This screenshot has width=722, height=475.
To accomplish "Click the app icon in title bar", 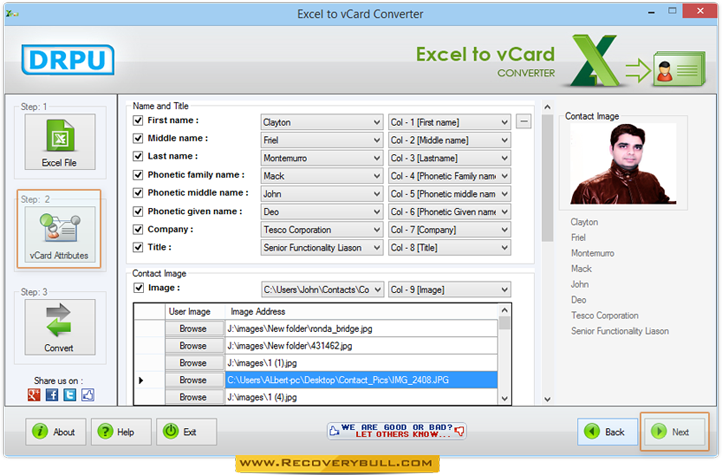I will click(x=11, y=14).
